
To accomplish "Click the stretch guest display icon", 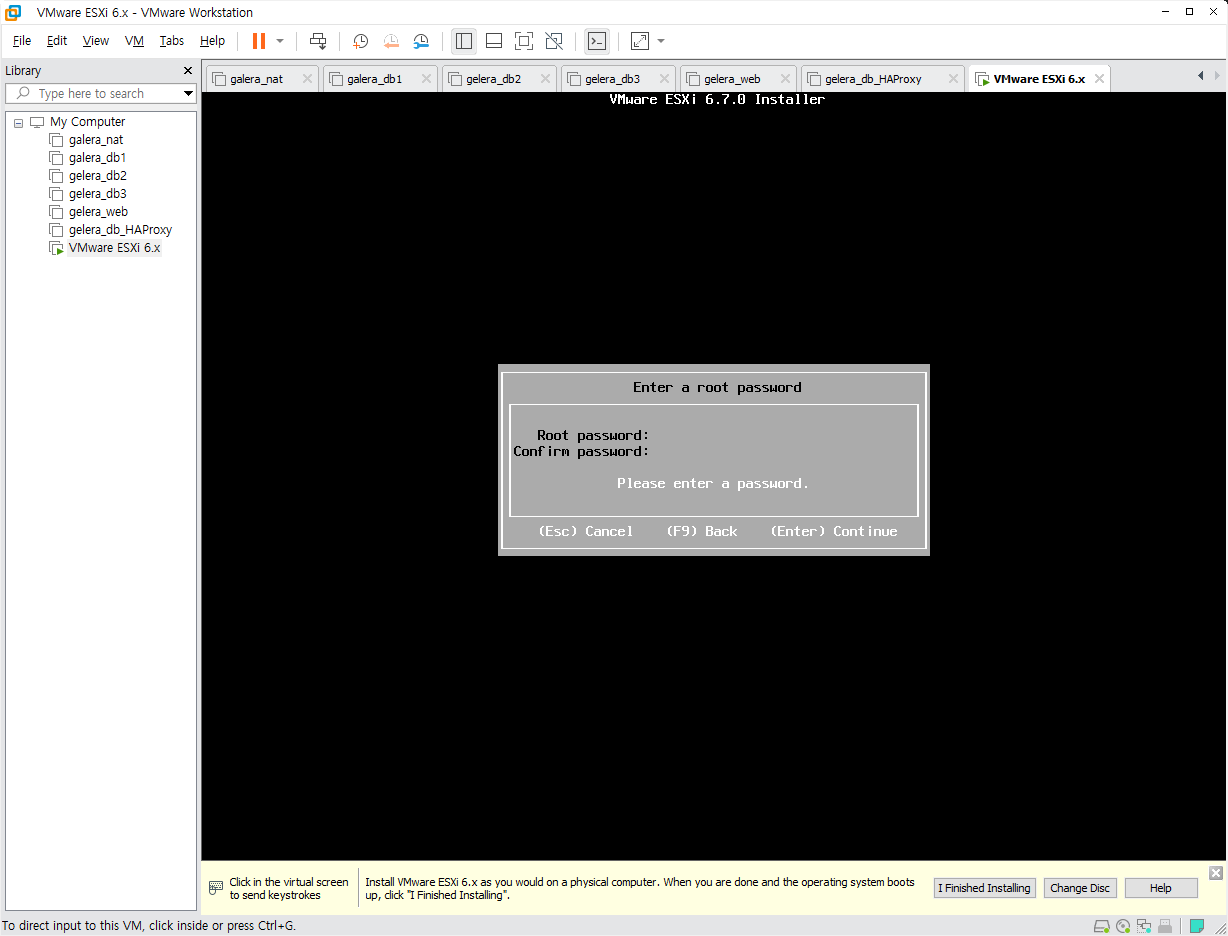I will pyautogui.click(x=640, y=41).
